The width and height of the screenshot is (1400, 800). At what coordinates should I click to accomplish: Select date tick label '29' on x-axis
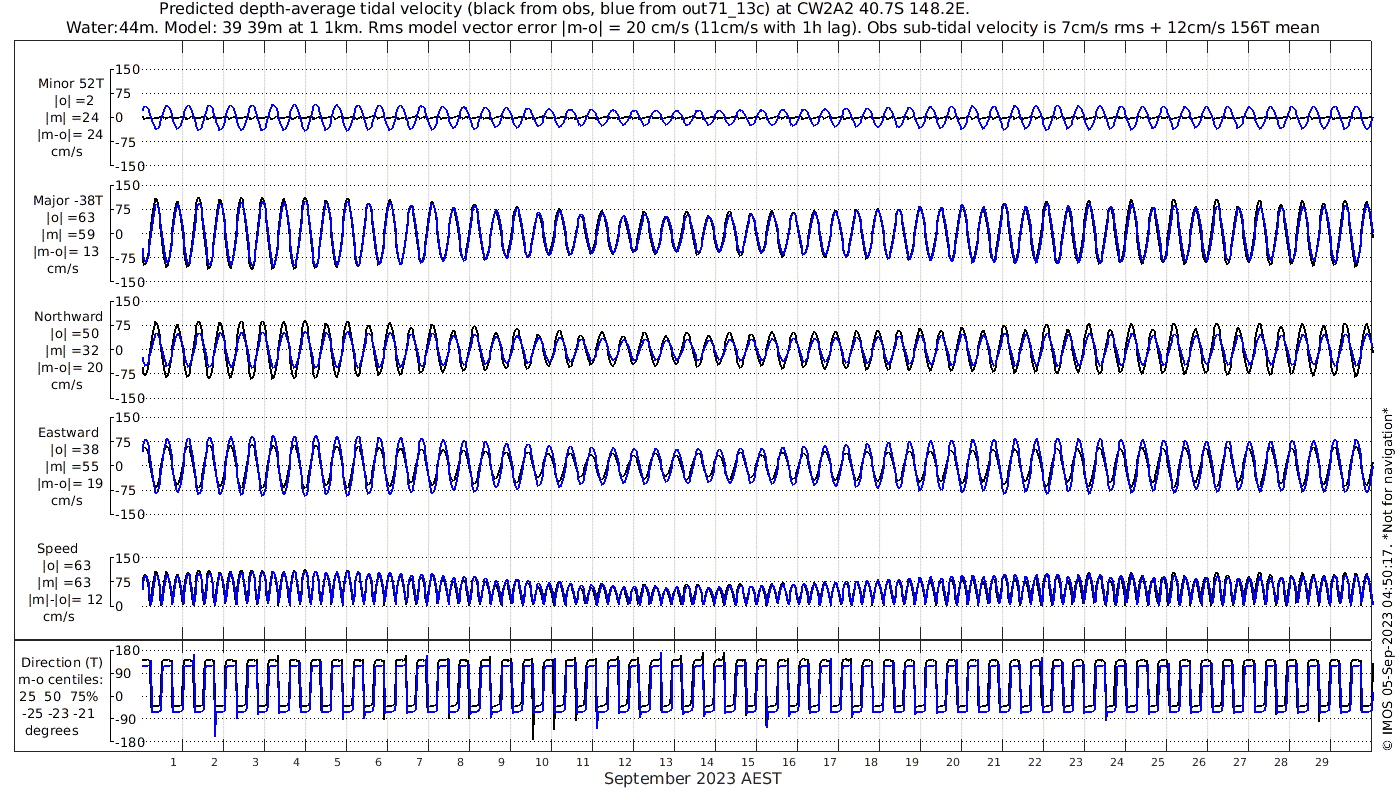coord(1322,762)
